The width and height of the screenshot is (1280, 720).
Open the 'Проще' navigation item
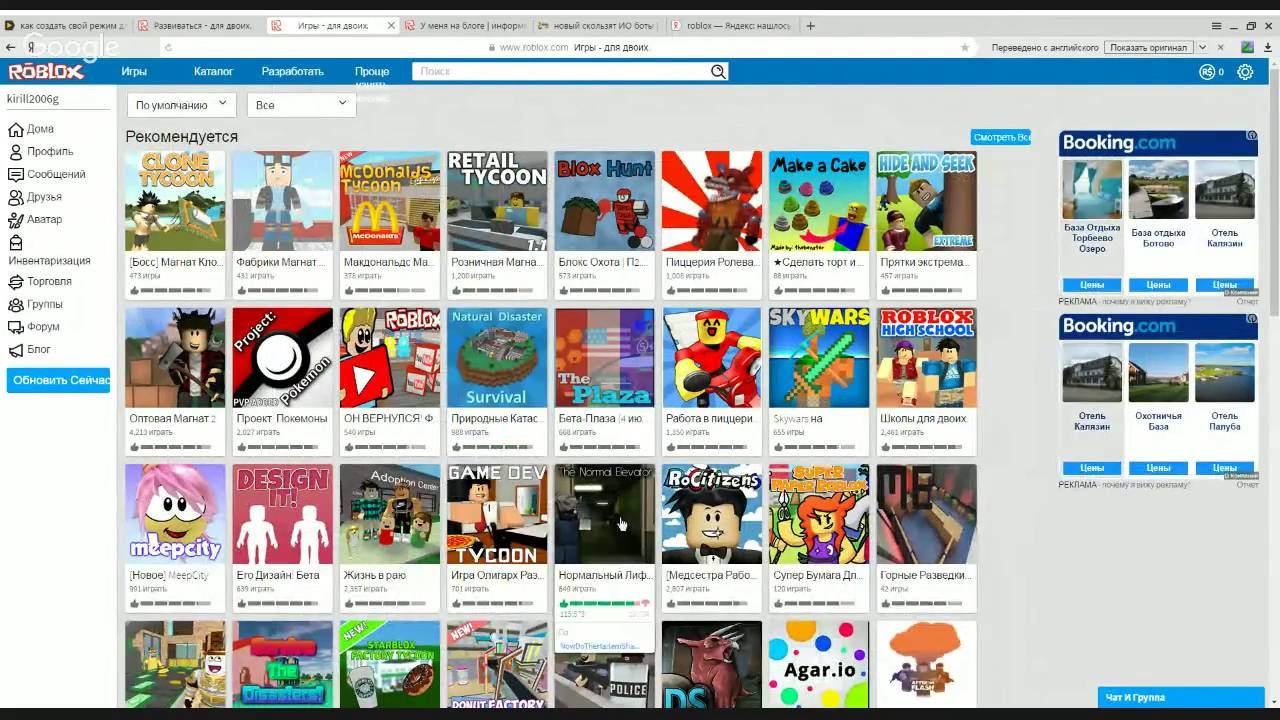click(372, 72)
